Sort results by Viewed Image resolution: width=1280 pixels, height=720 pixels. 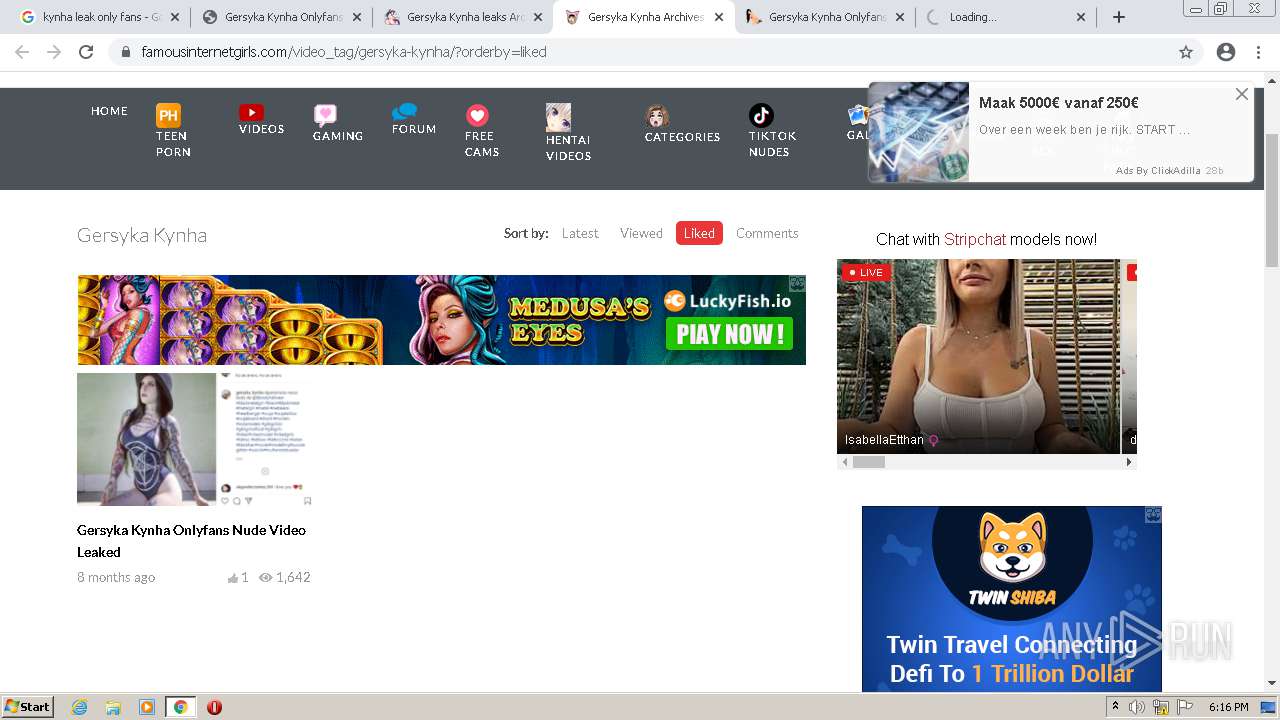coord(641,233)
